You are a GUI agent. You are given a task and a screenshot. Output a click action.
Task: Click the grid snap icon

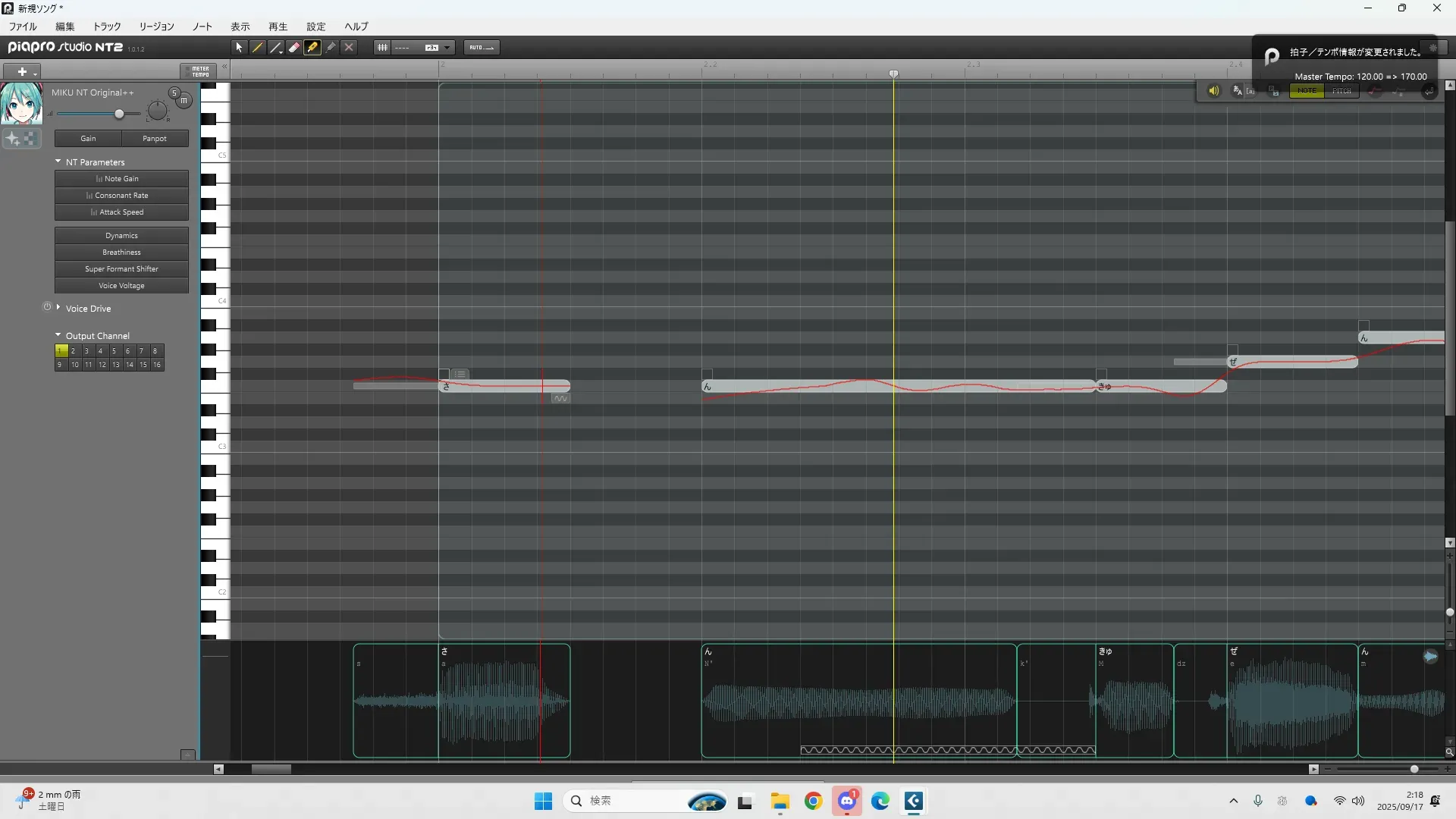(x=383, y=48)
